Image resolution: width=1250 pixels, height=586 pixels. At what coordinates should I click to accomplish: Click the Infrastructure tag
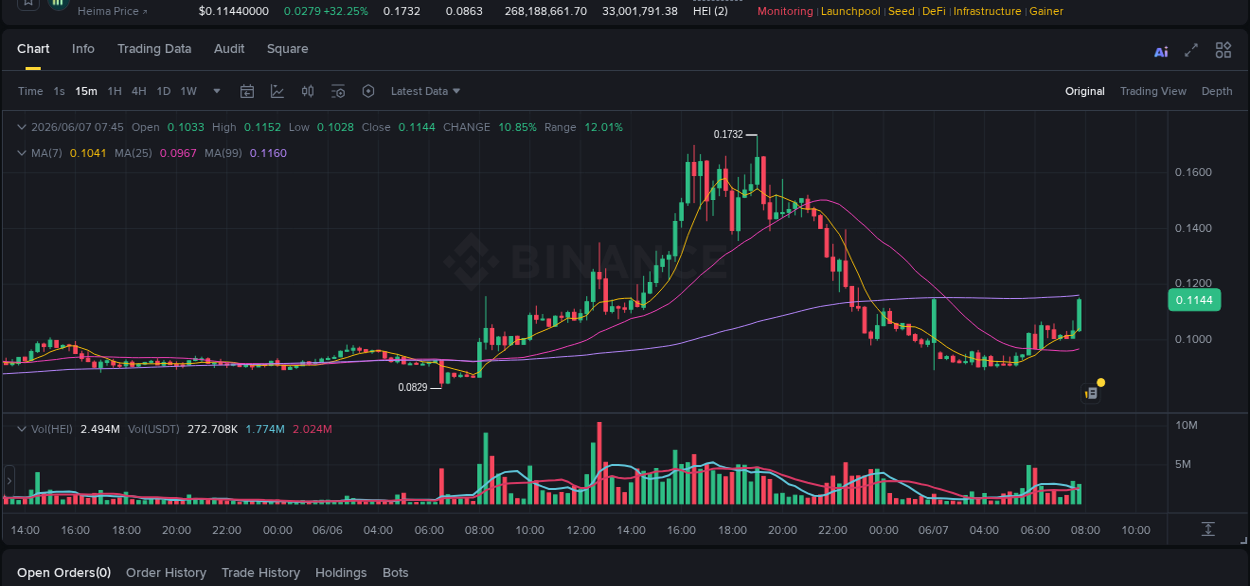(x=988, y=11)
